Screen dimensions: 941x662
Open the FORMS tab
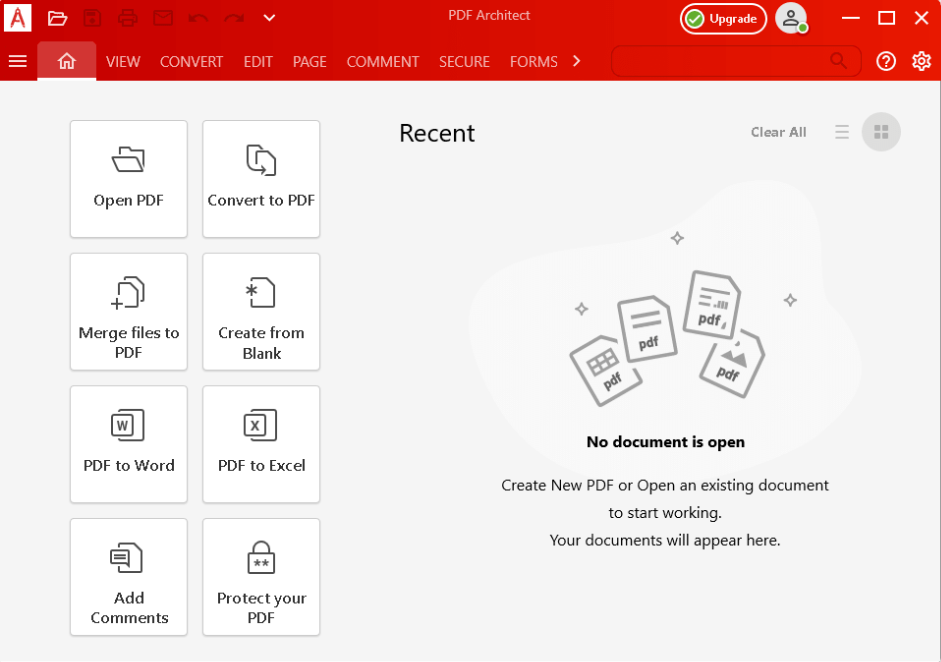tap(534, 62)
